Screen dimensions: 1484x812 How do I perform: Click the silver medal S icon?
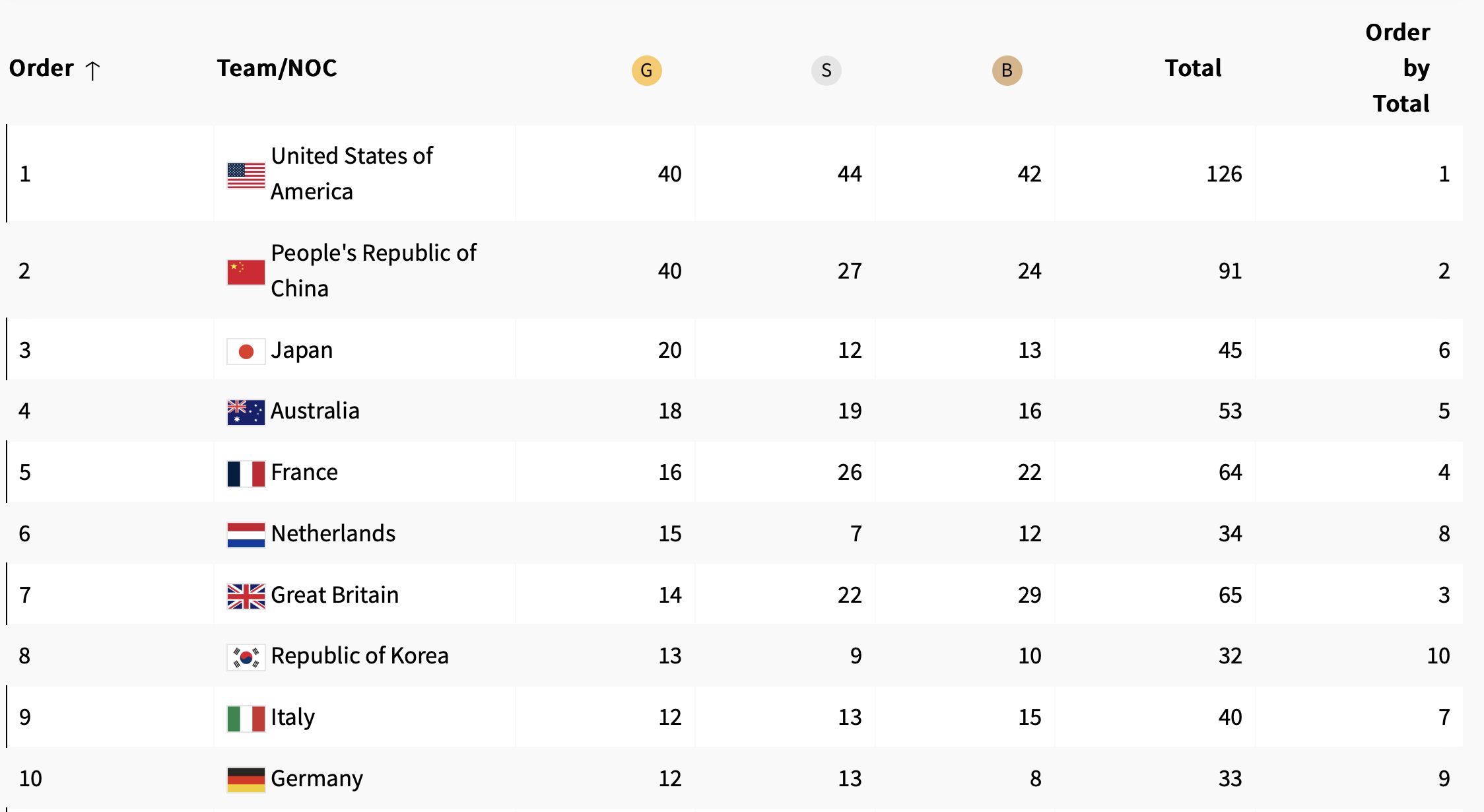tap(826, 71)
